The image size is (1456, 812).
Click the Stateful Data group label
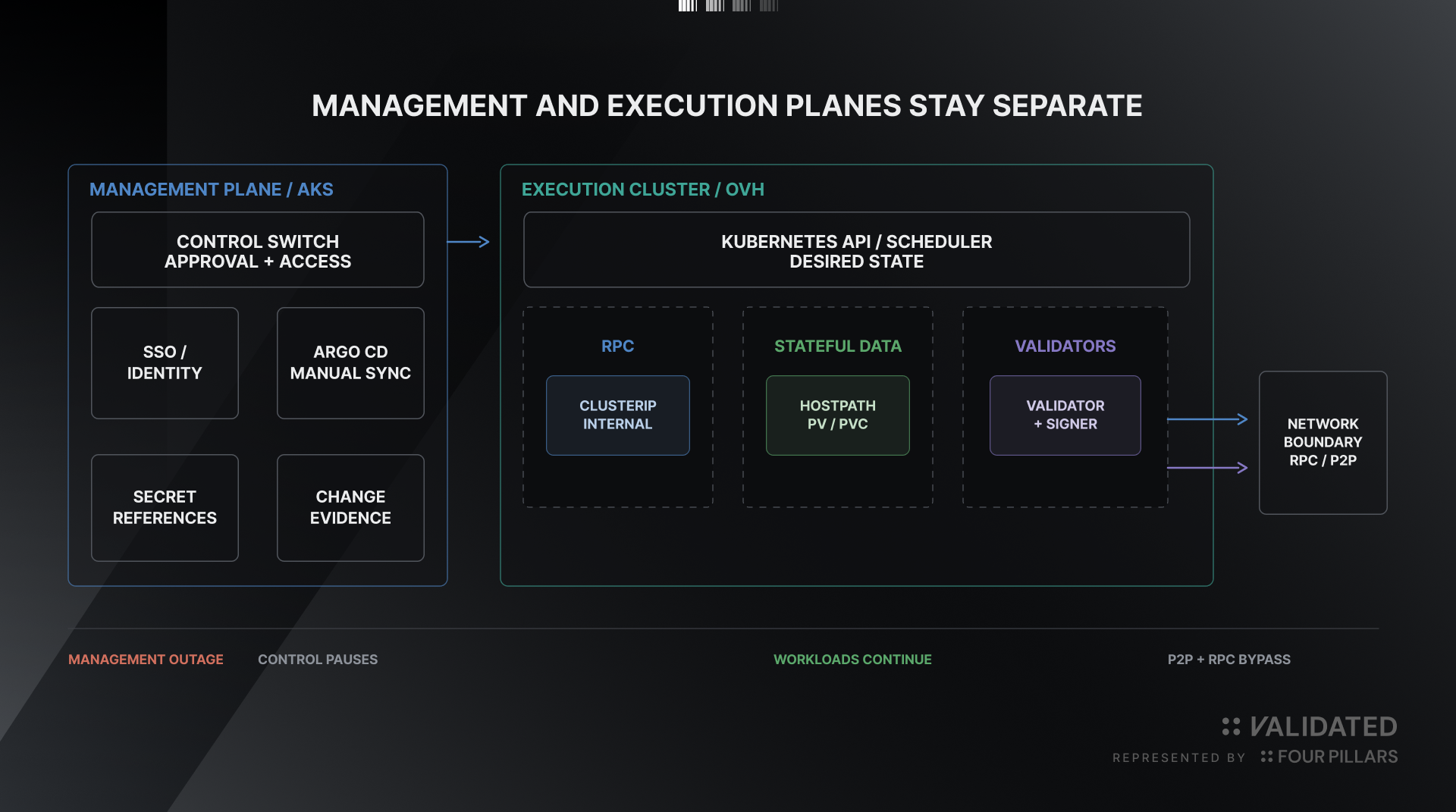tap(838, 346)
